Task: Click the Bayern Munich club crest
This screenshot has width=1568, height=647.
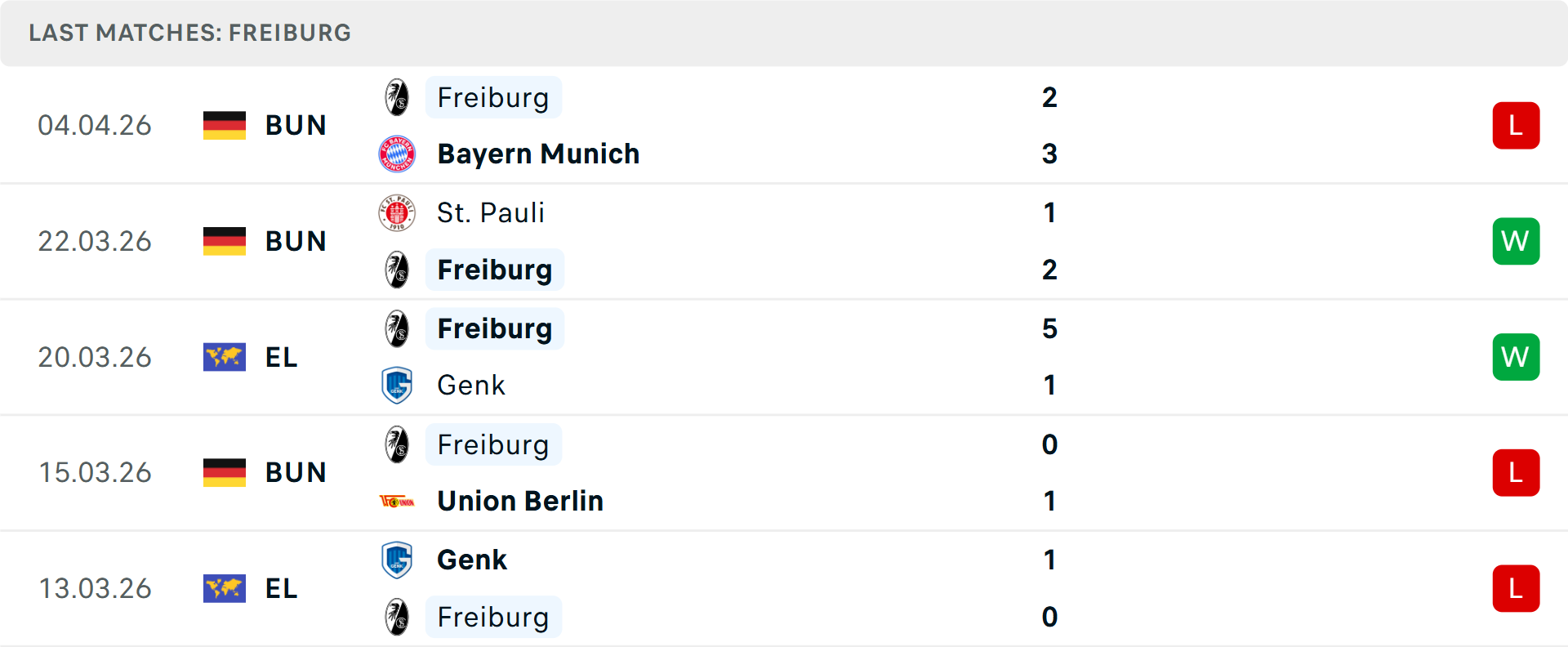Action: pos(397,154)
